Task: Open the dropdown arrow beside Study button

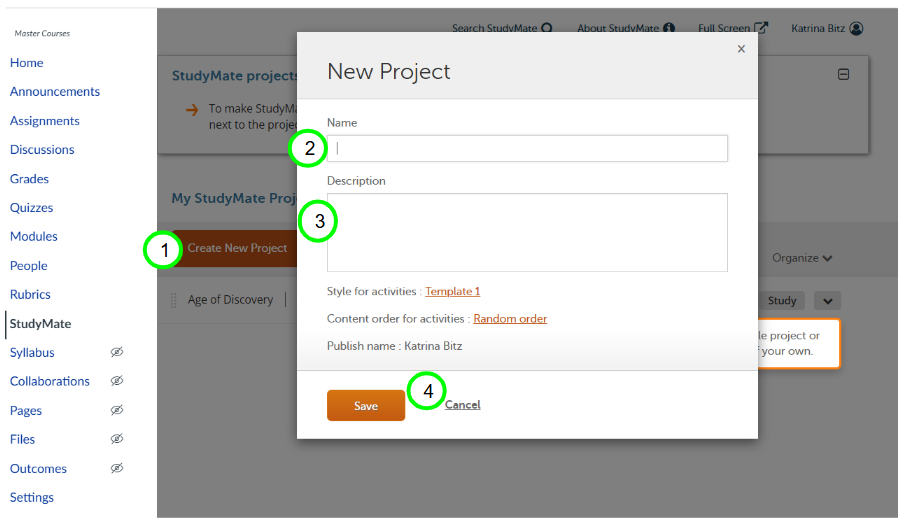Action: click(x=828, y=301)
